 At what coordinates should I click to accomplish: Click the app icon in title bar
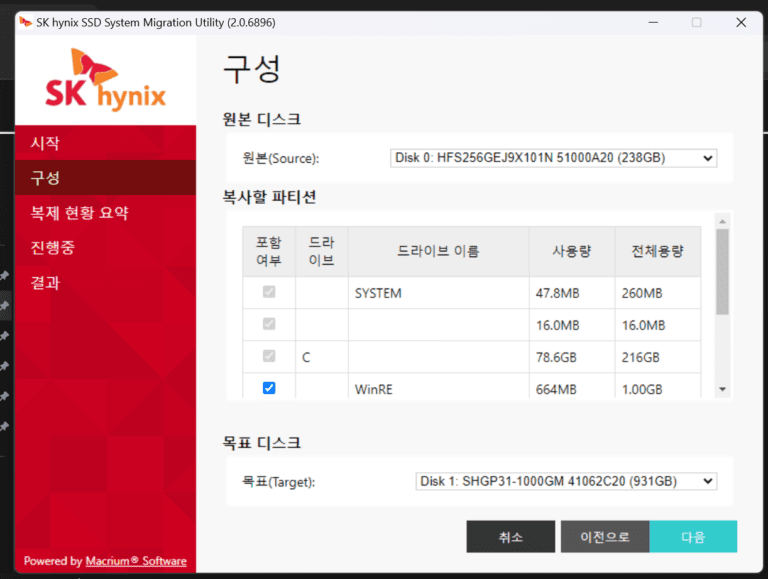click(x=25, y=22)
